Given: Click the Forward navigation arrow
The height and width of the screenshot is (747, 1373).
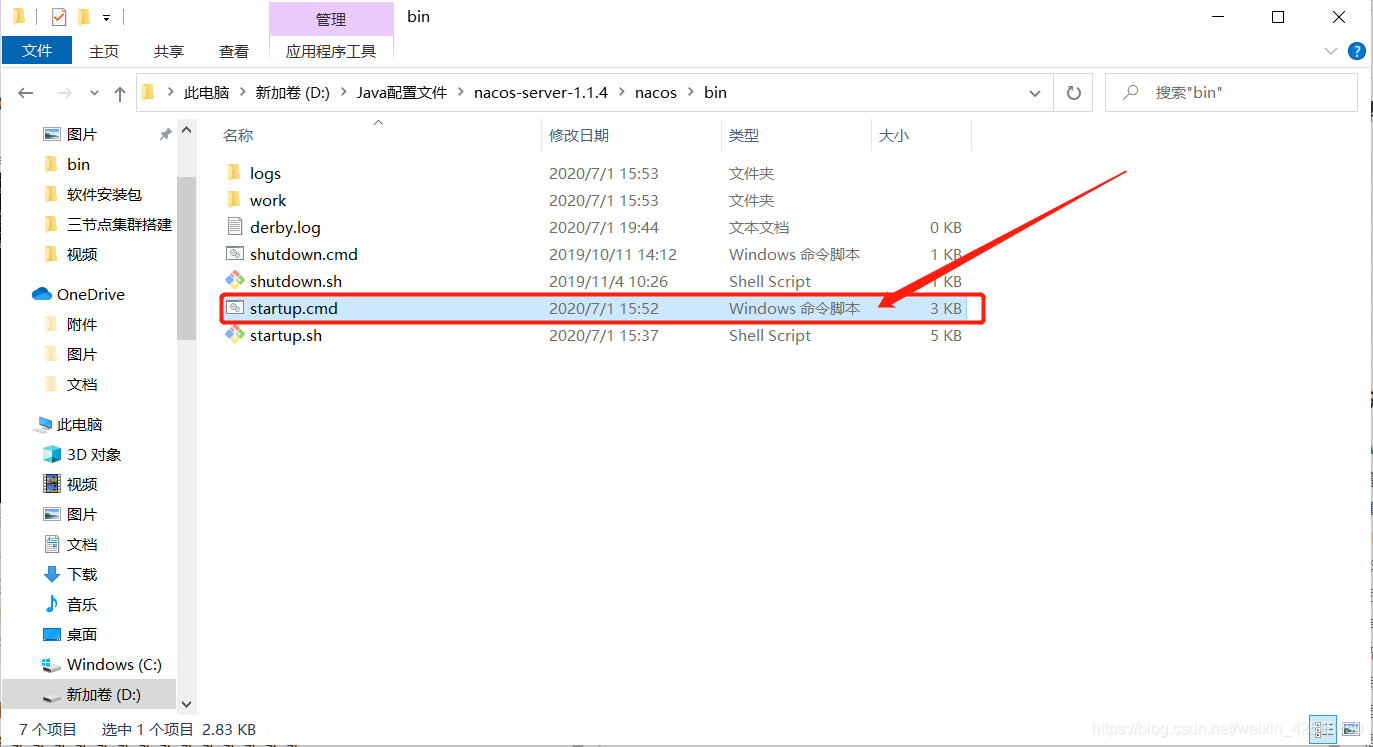Looking at the screenshot, I should point(64,93).
